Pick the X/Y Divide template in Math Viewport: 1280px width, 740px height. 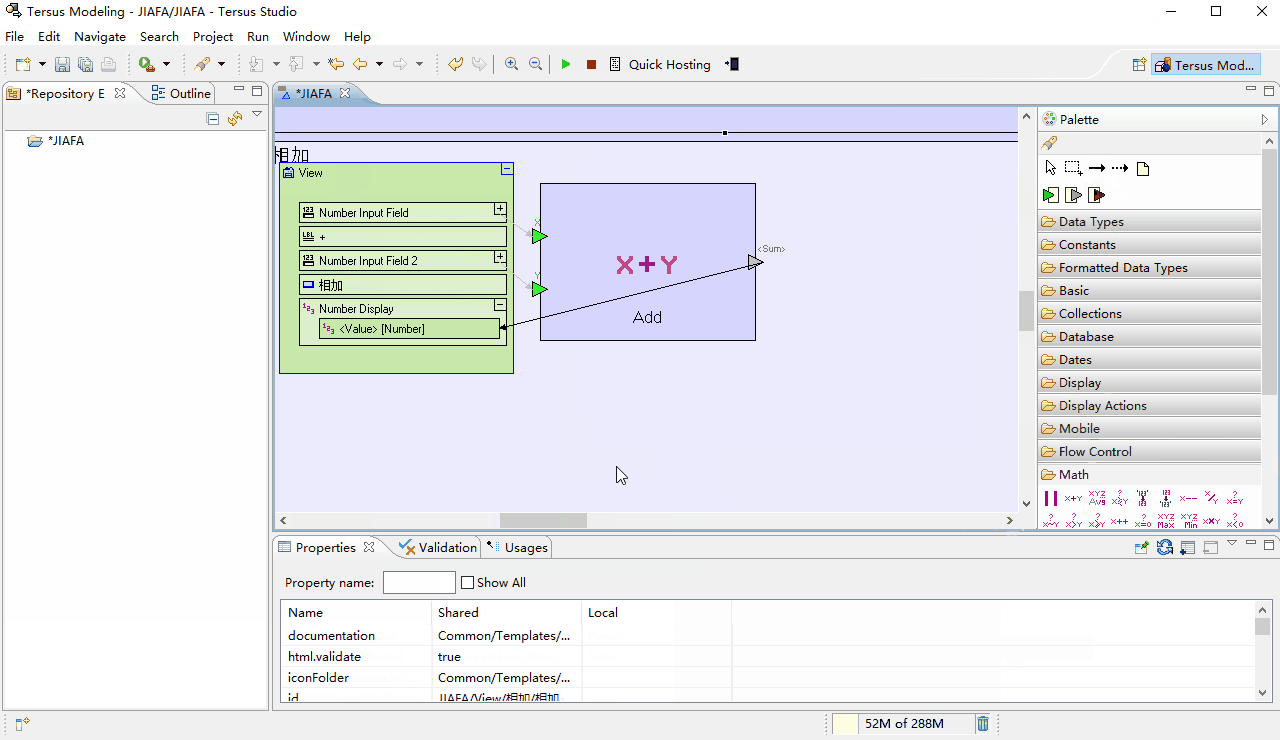tap(1212, 497)
